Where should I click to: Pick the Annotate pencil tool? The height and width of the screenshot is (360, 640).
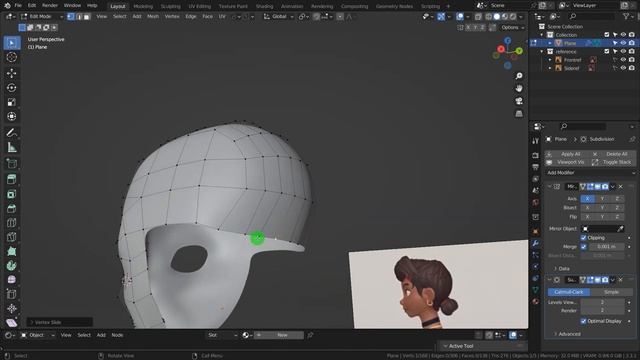coord(11,133)
